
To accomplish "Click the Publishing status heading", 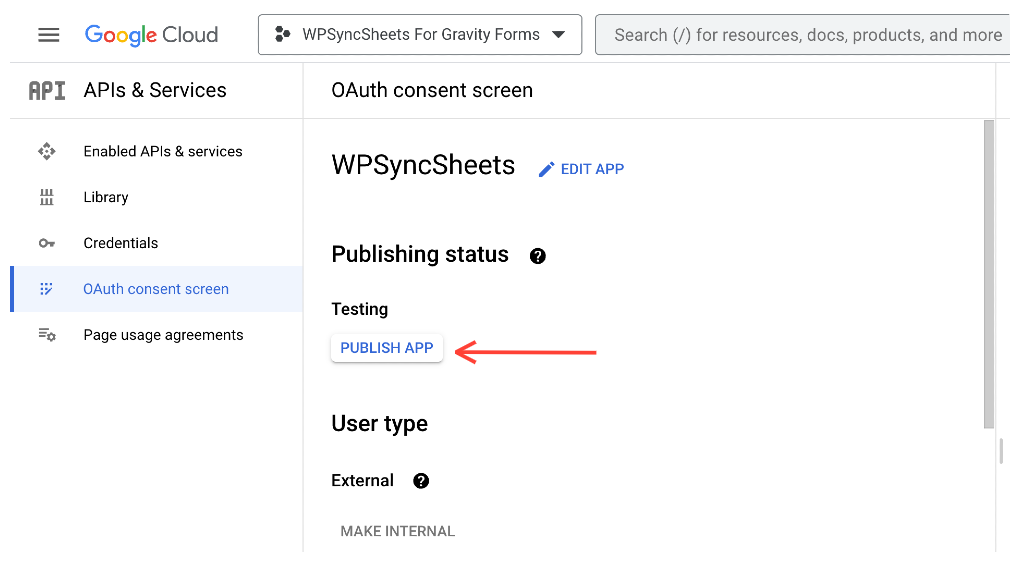I will [420, 254].
